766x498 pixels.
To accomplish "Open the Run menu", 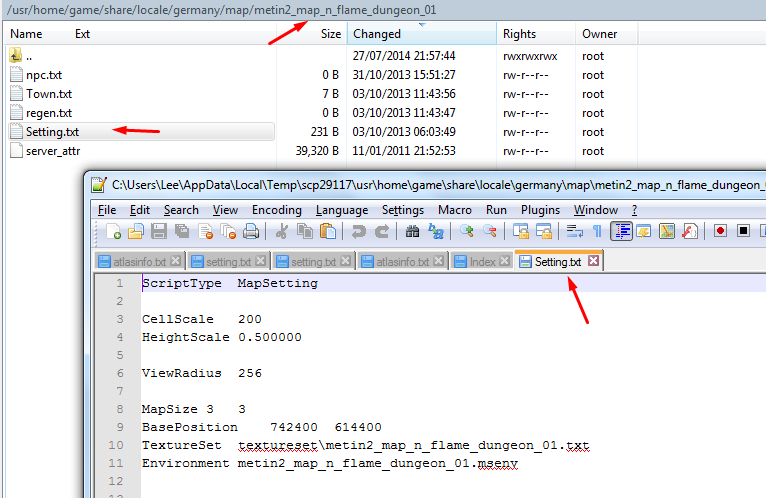I will tap(496, 210).
